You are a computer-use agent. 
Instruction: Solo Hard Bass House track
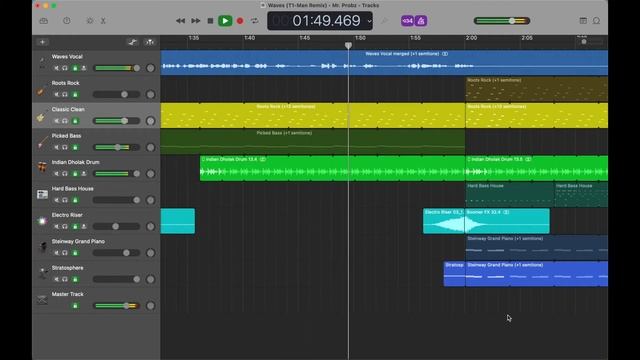pos(65,200)
